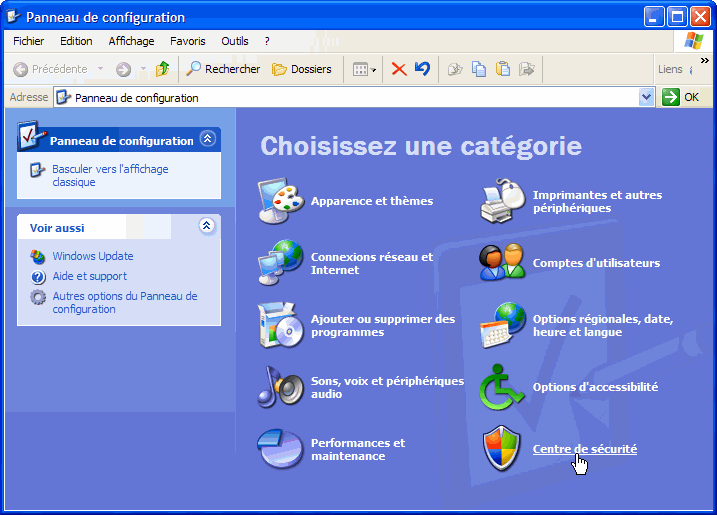Image resolution: width=717 pixels, height=515 pixels.
Task: Open the Fichier menu
Action: tap(28, 41)
